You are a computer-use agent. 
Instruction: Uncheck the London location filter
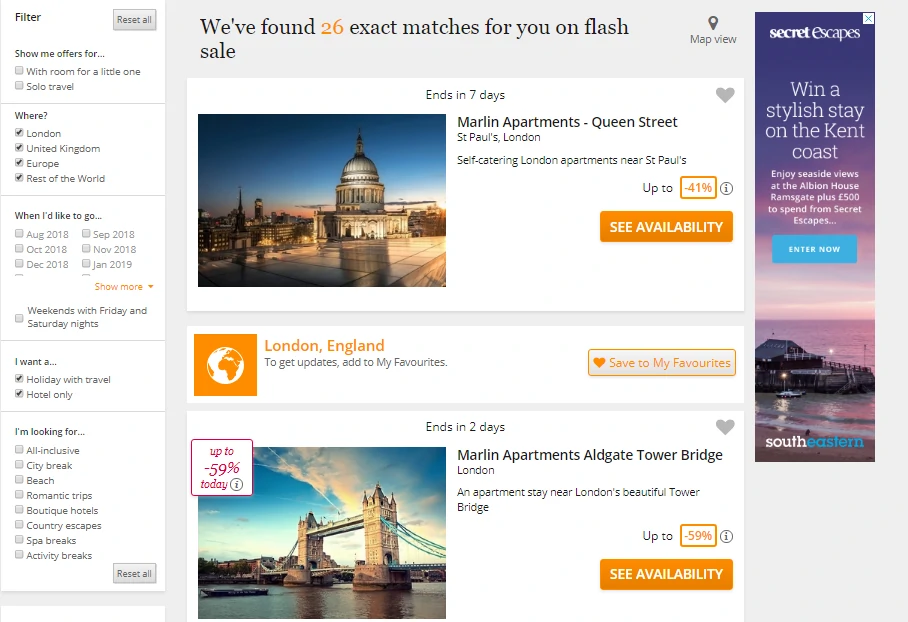pos(20,133)
